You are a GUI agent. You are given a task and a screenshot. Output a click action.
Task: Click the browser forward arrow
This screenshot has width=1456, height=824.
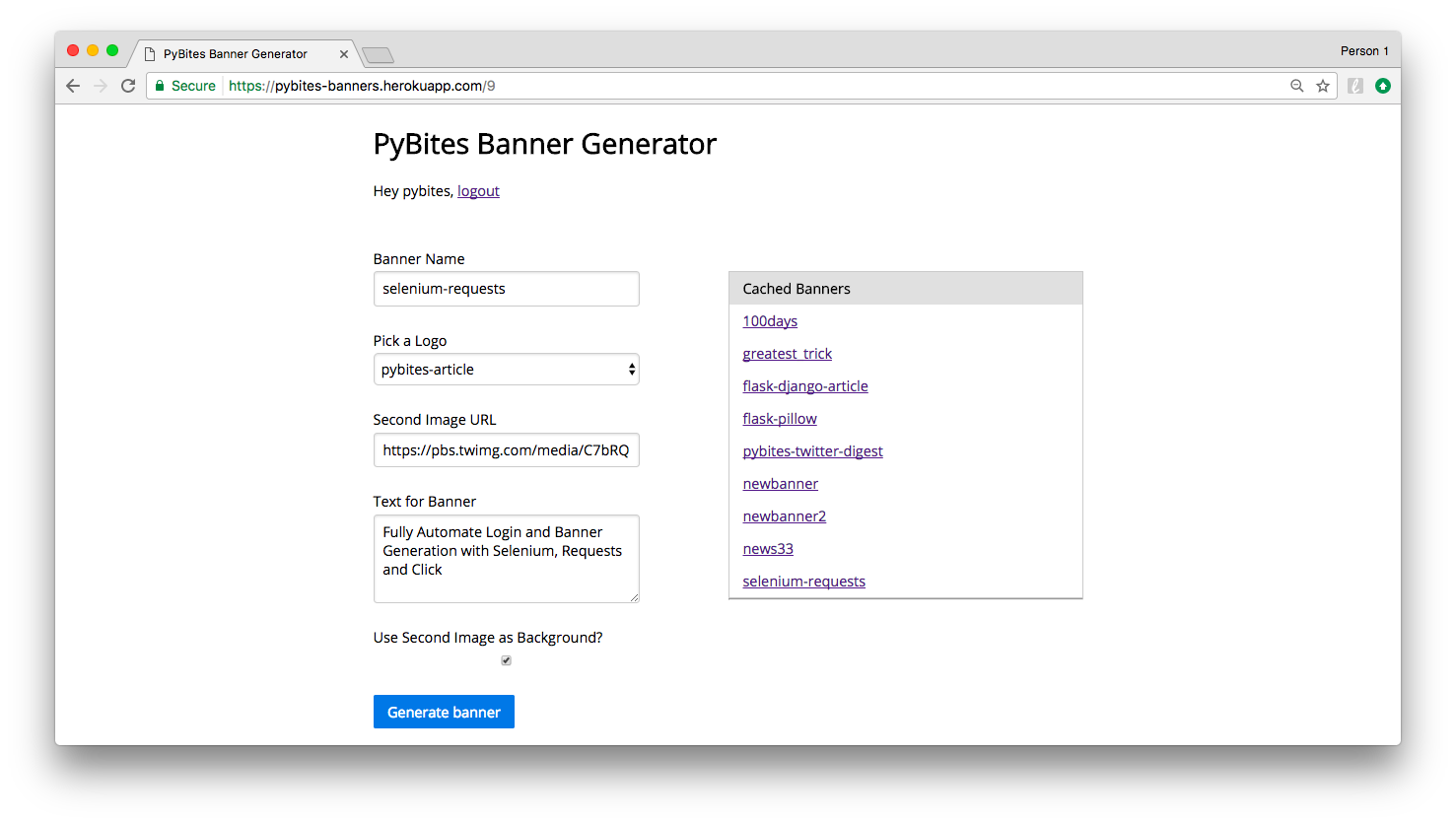click(x=101, y=86)
